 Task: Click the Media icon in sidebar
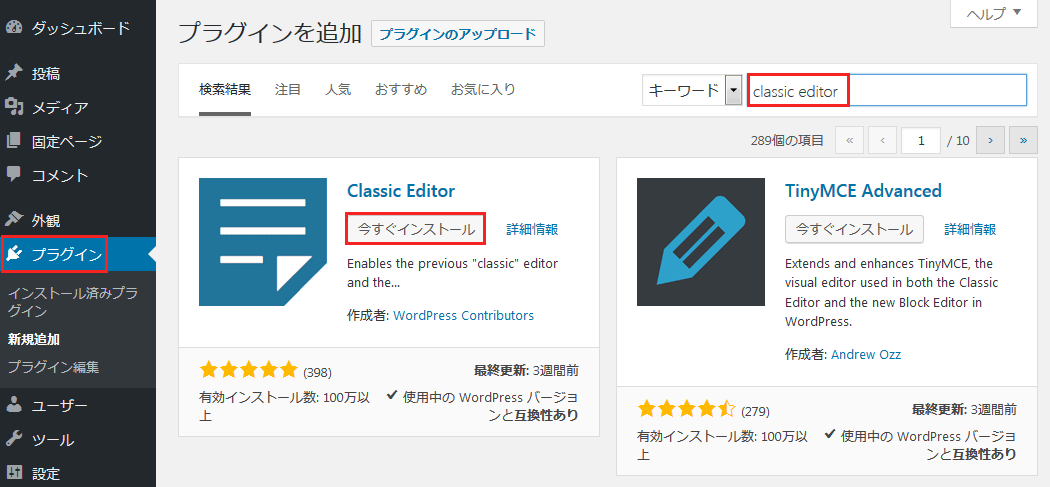[14, 107]
